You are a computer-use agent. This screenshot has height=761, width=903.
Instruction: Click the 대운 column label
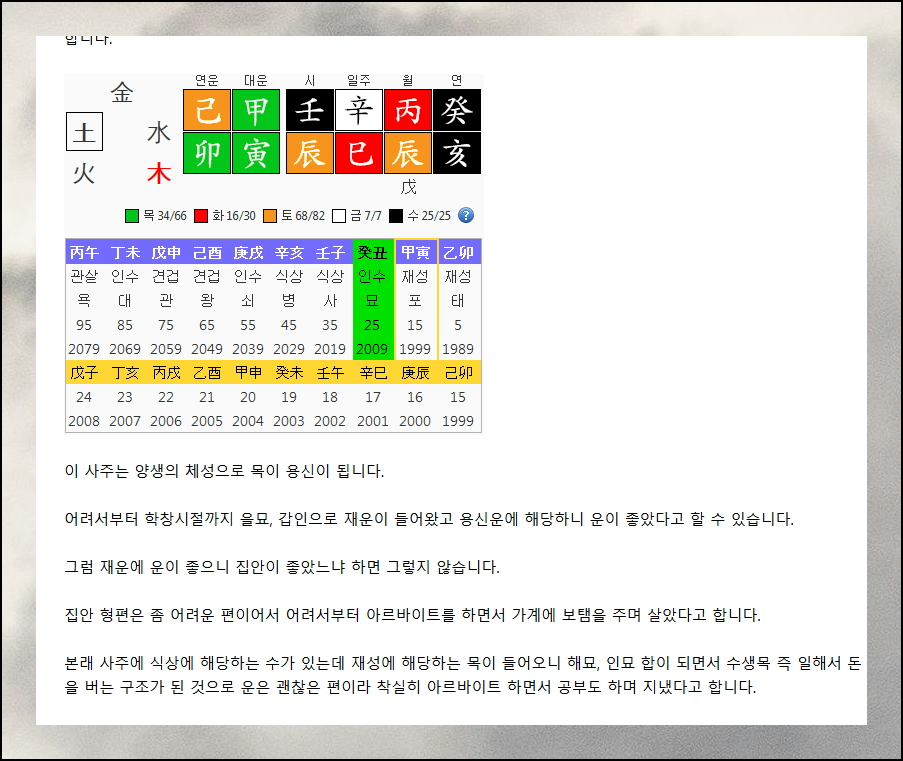(256, 80)
